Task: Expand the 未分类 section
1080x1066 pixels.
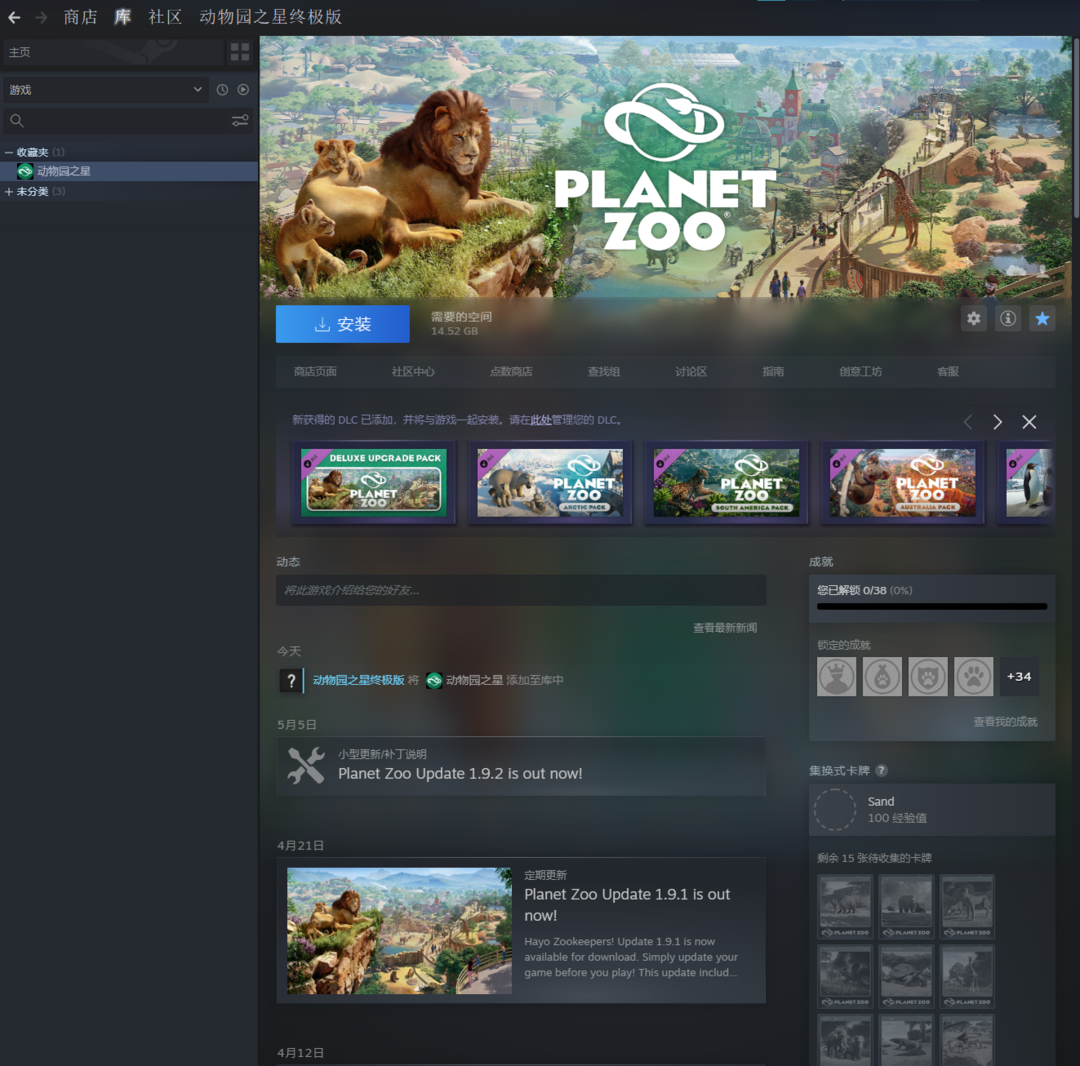Action: (x=9, y=191)
